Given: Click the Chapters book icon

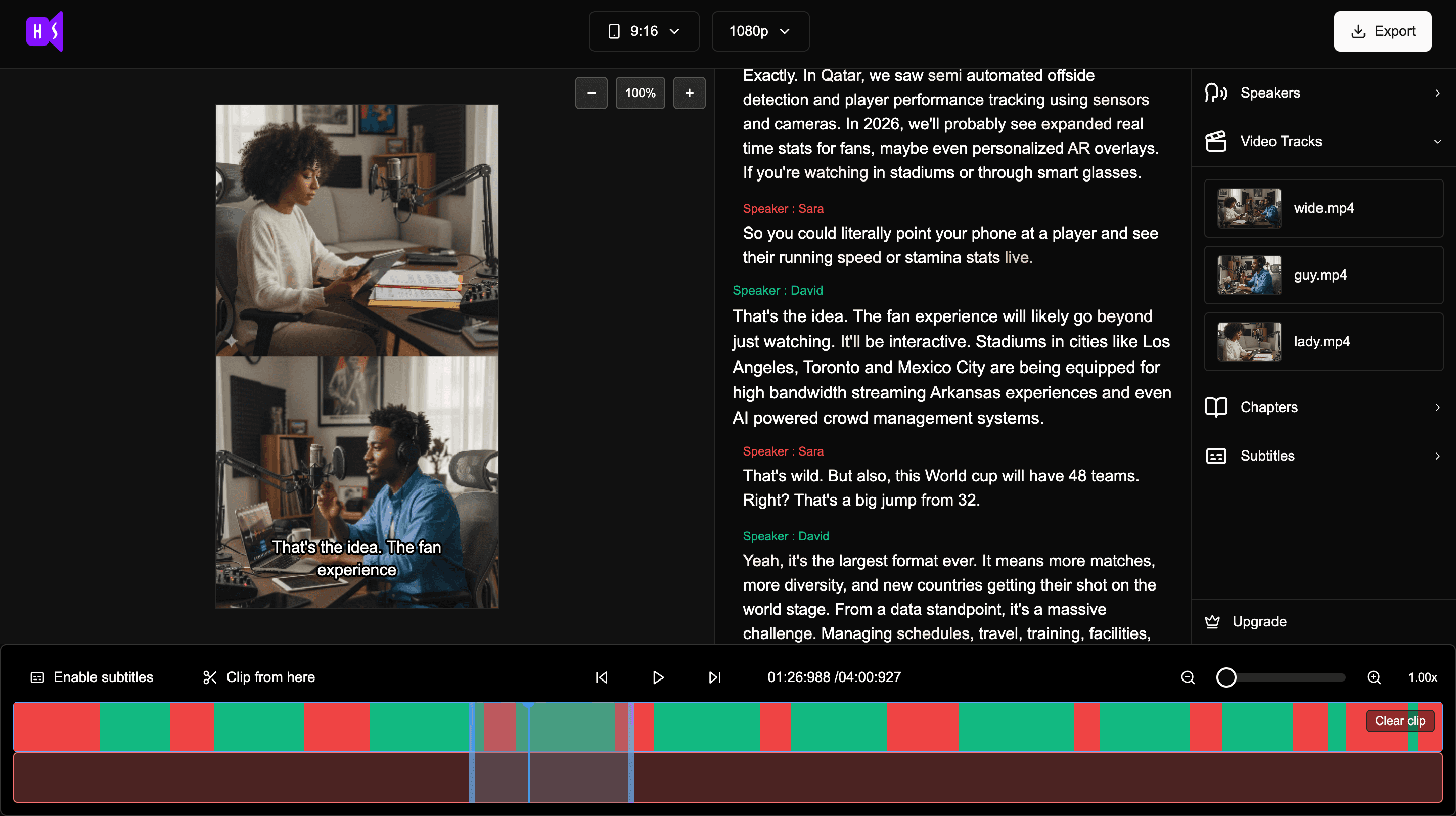Looking at the screenshot, I should click(x=1216, y=407).
